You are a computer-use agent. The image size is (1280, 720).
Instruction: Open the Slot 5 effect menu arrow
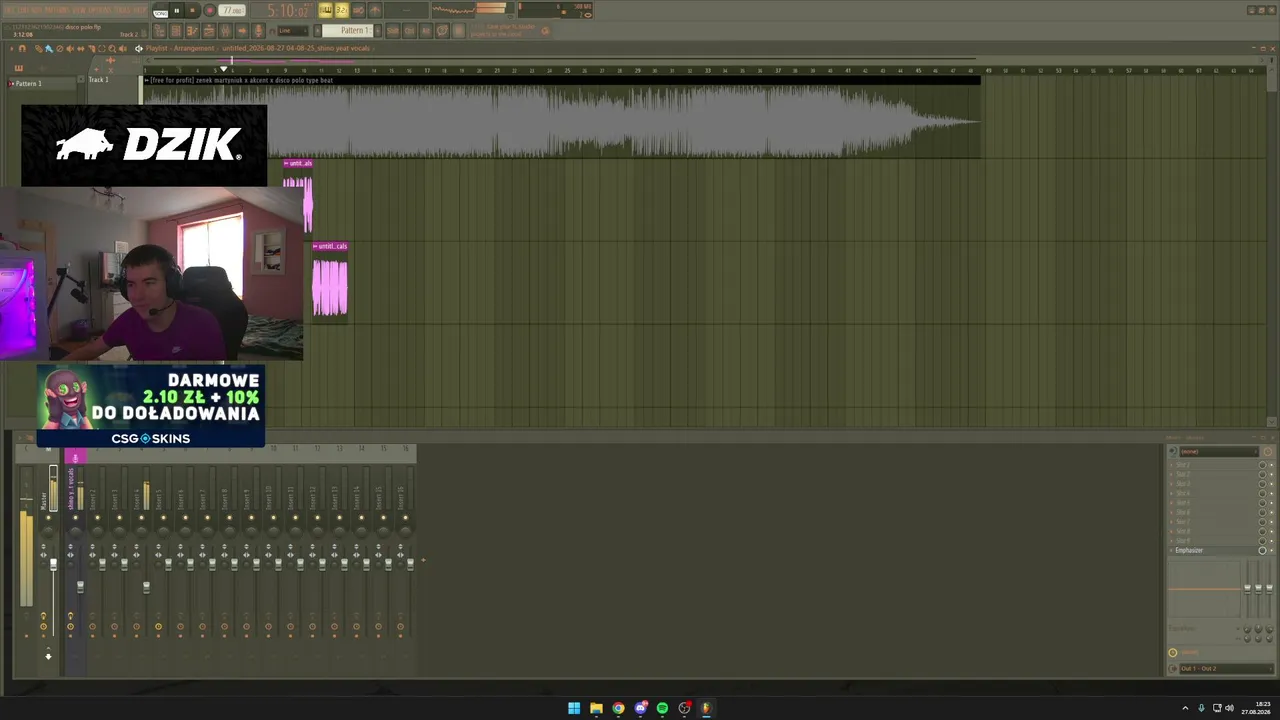(1172, 503)
